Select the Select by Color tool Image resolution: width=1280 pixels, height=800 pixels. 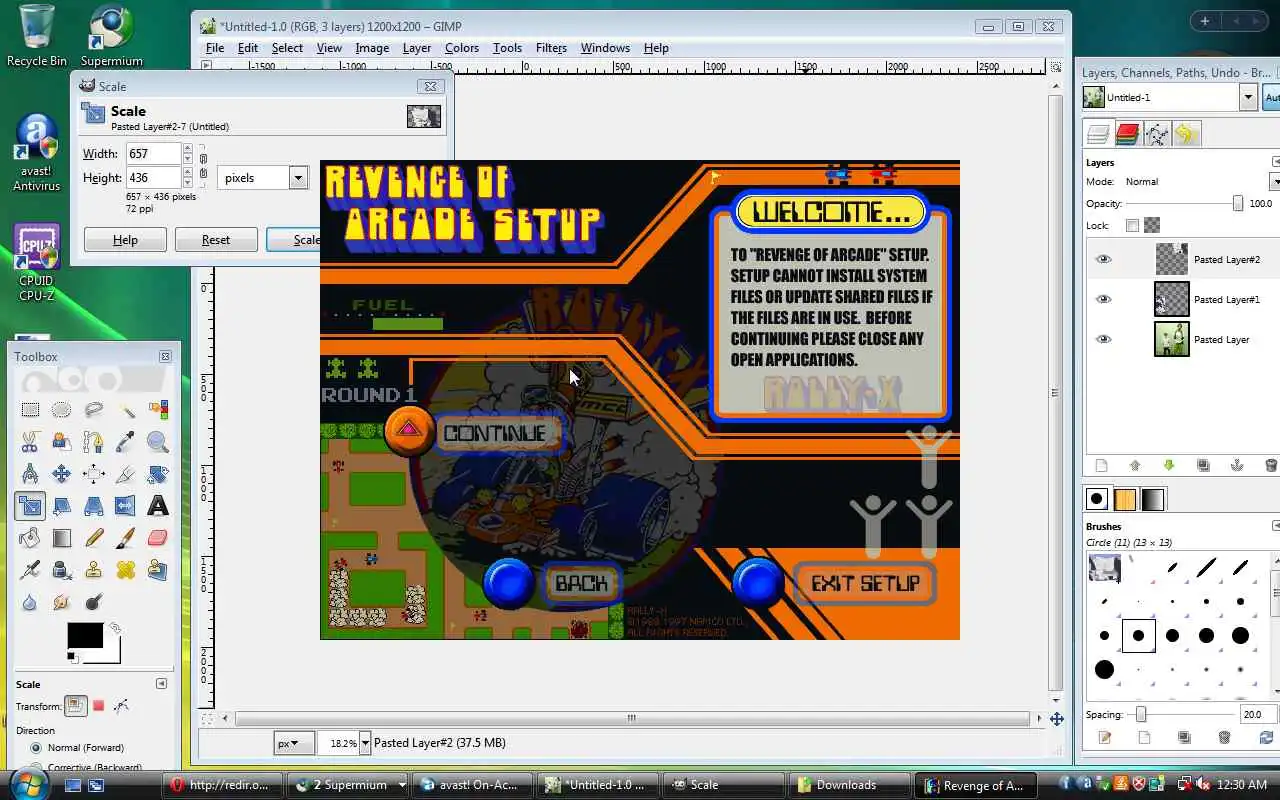(x=158, y=410)
